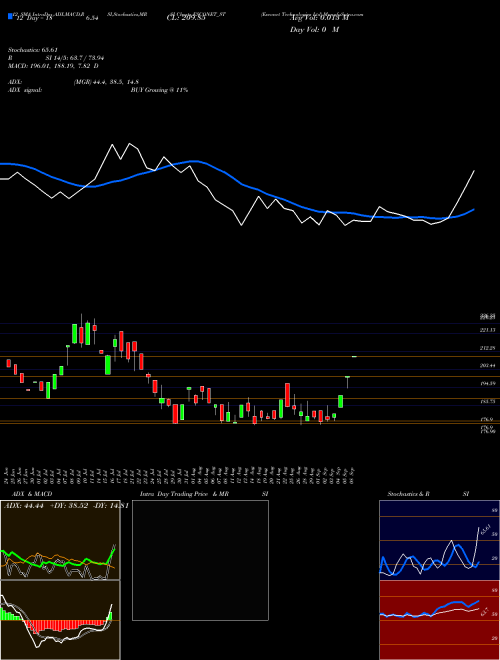Click the 'MACD: 196.01, 188.19, 7.82' line
Viewport: 500px width, 660px height.
click(53, 66)
